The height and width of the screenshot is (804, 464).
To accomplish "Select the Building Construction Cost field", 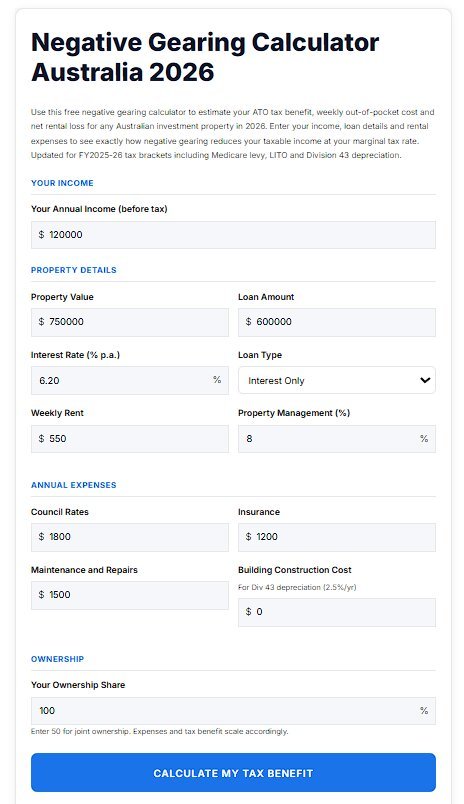I will click(337, 612).
